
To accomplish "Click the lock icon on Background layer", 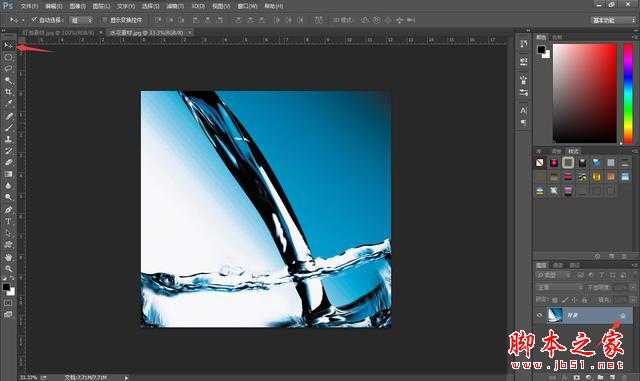I will pyautogui.click(x=622, y=316).
